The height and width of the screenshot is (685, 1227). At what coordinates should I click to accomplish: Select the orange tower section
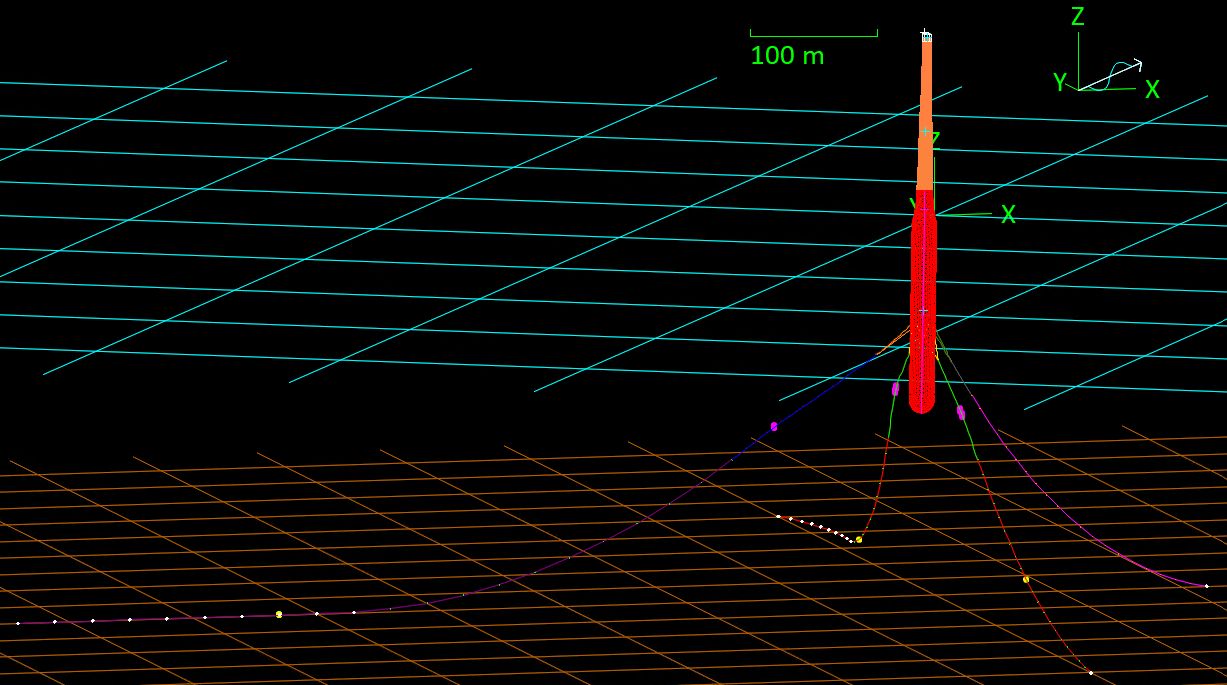pyautogui.click(x=926, y=110)
